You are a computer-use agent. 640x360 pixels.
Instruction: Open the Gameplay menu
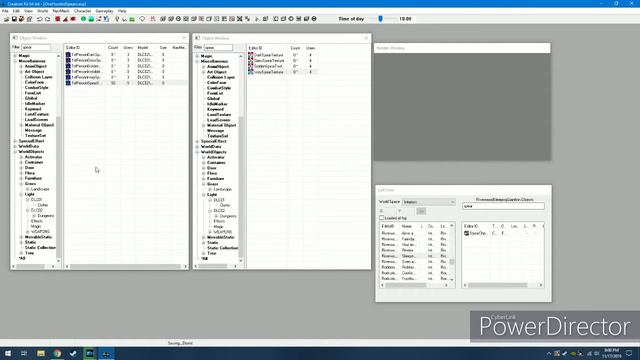pyautogui.click(x=104, y=11)
